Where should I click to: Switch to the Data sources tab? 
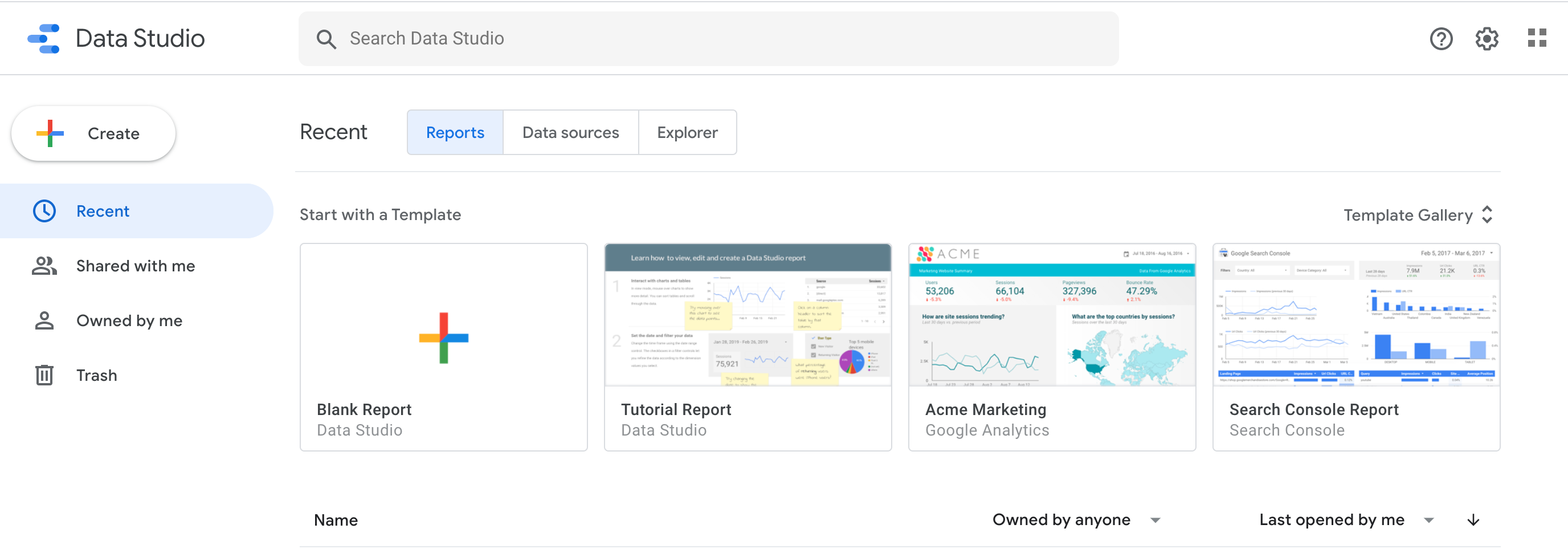pos(570,133)
